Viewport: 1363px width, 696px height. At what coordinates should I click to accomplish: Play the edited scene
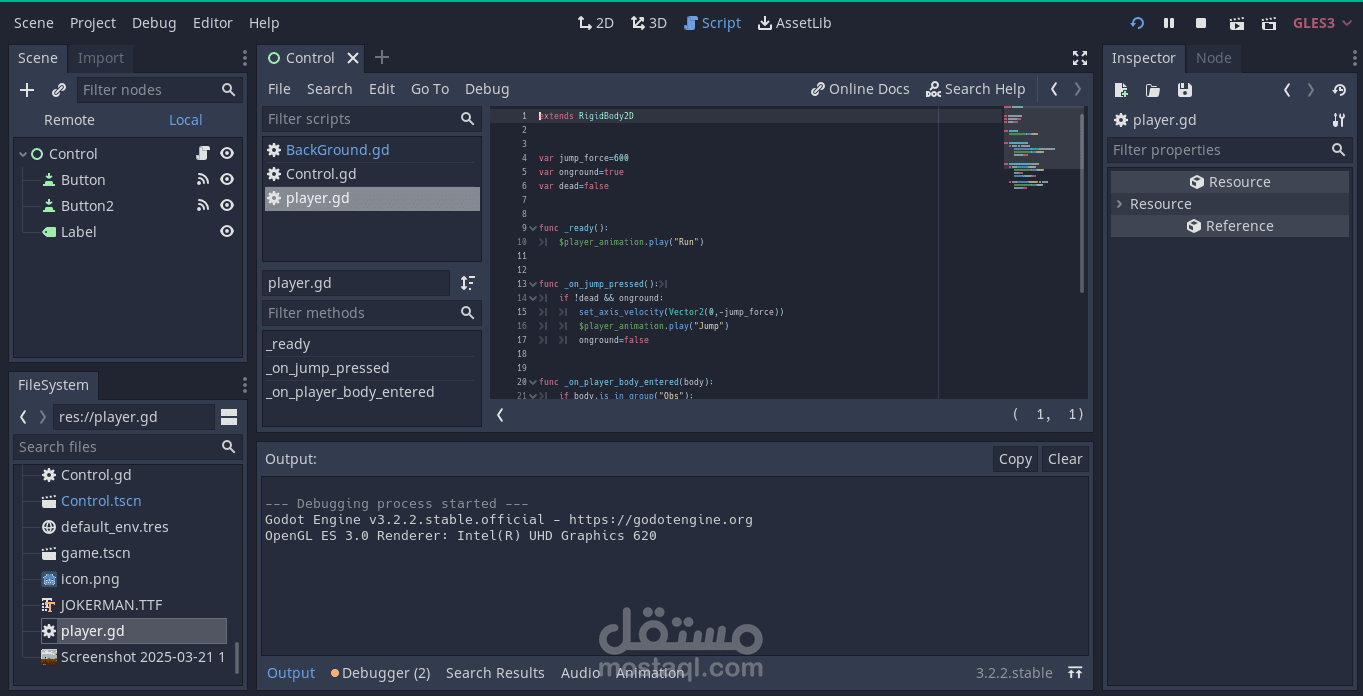pos(1237,23)
